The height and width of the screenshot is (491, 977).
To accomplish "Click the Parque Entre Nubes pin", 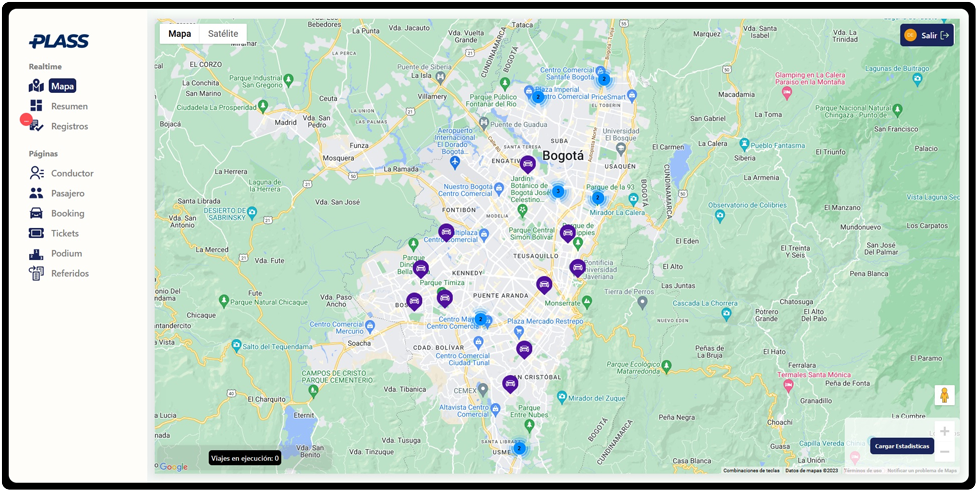I will point(529,424).
